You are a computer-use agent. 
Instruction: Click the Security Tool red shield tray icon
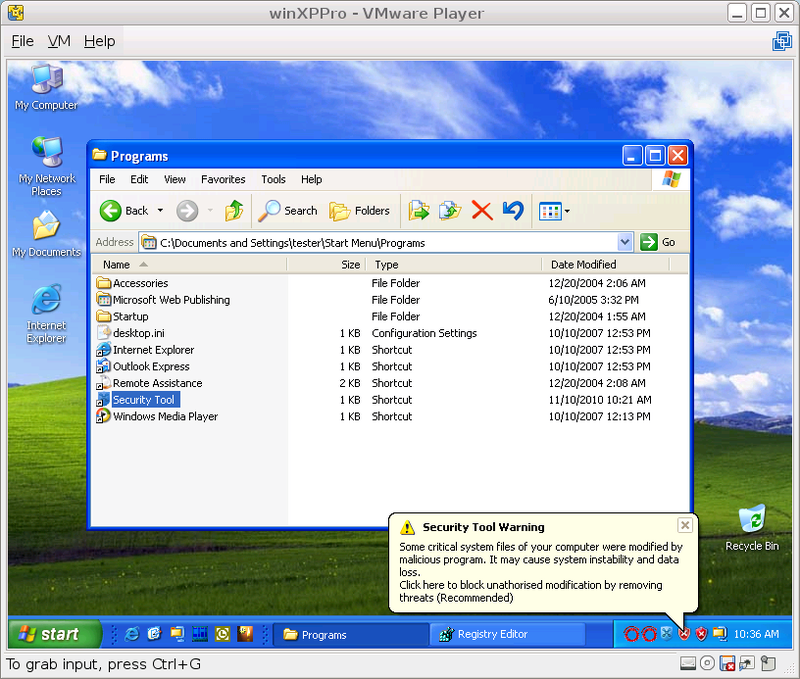coord(684,634)
